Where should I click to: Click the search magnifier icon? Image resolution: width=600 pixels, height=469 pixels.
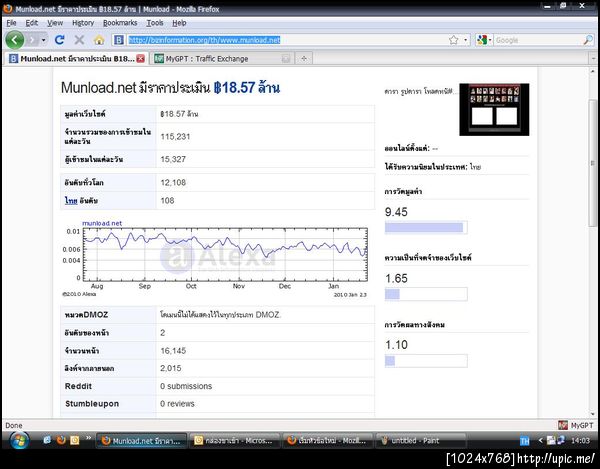[588, 40]
